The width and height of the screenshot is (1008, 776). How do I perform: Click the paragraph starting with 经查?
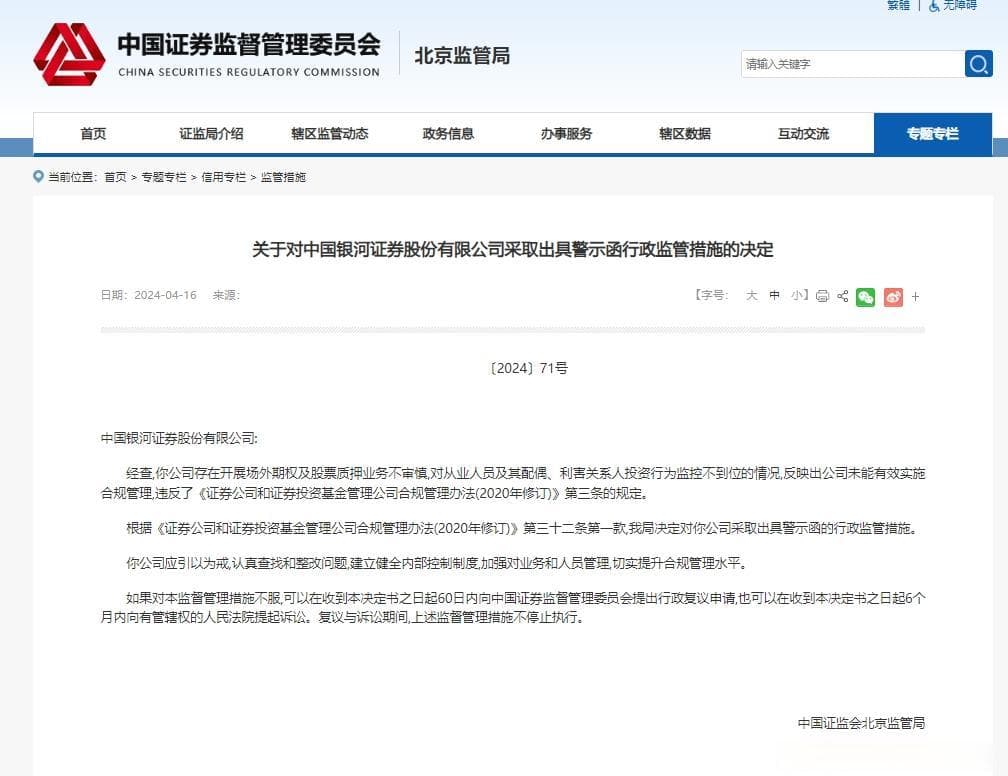point(513,483)
